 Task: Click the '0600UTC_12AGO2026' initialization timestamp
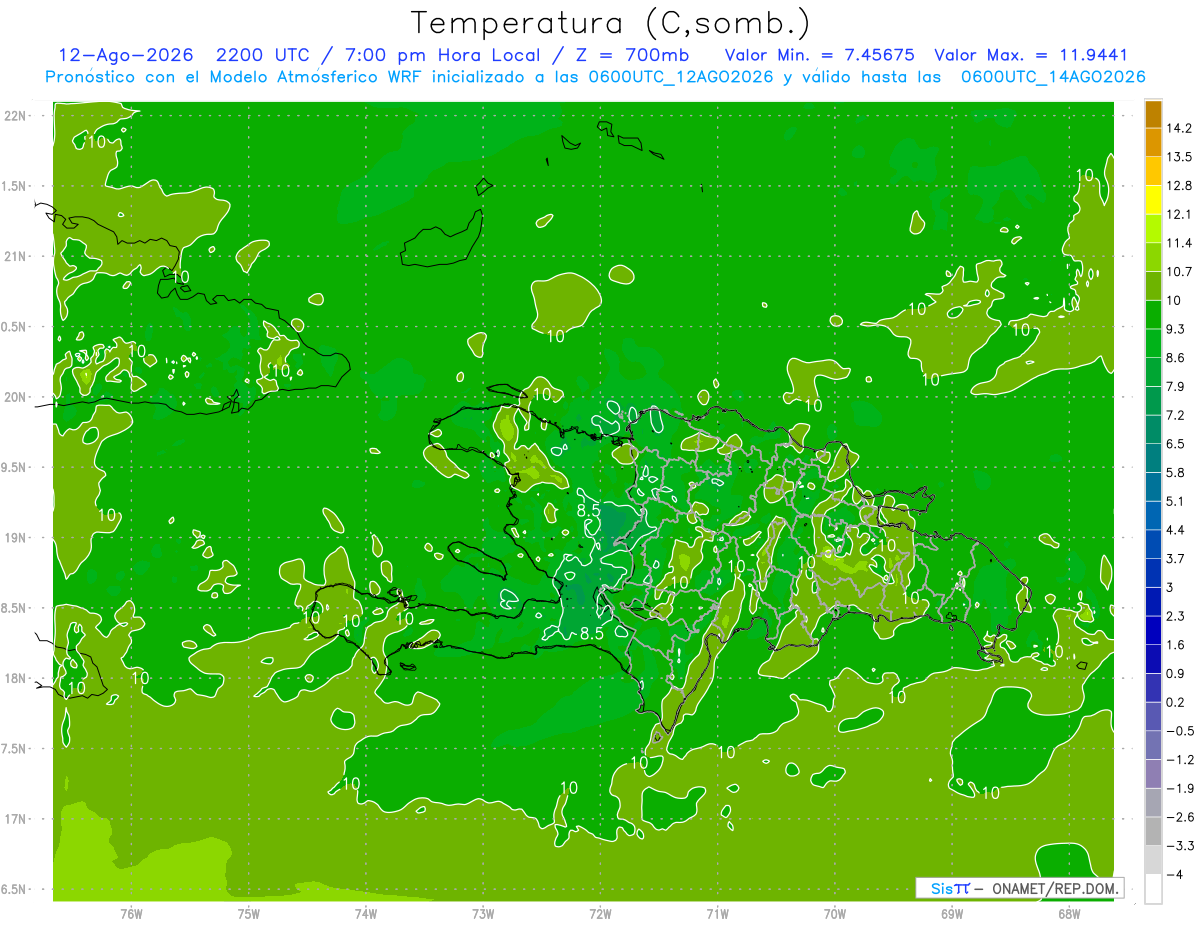click(683, 77)
